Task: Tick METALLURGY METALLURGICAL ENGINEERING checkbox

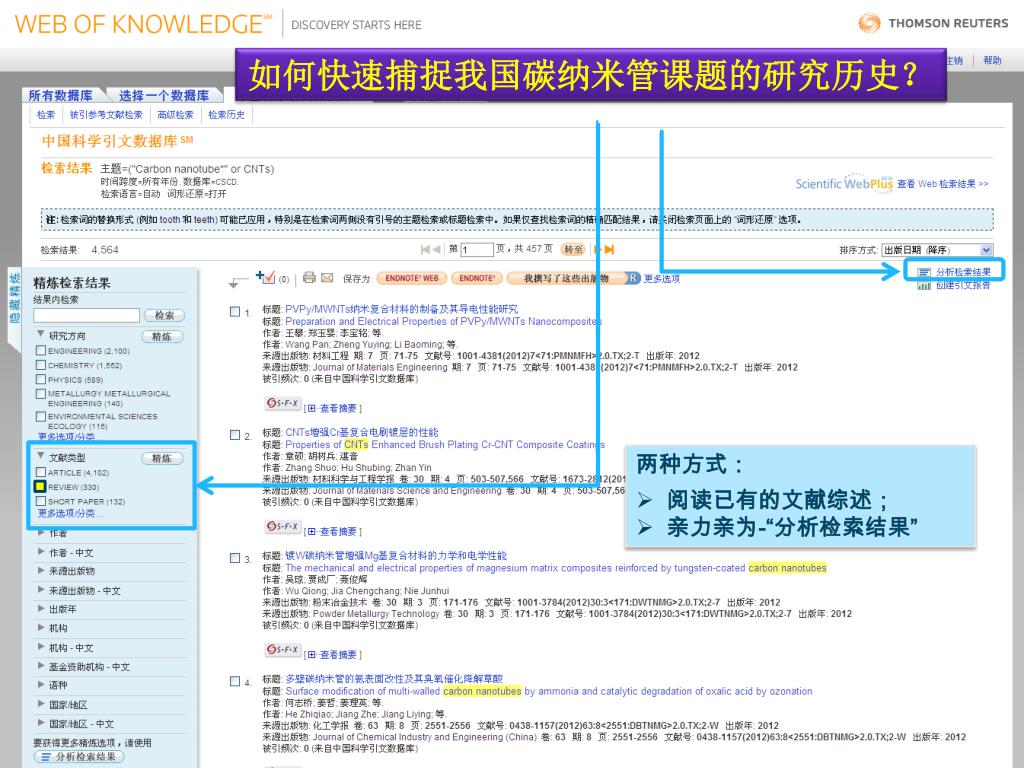Action: [x=40, y=394]
